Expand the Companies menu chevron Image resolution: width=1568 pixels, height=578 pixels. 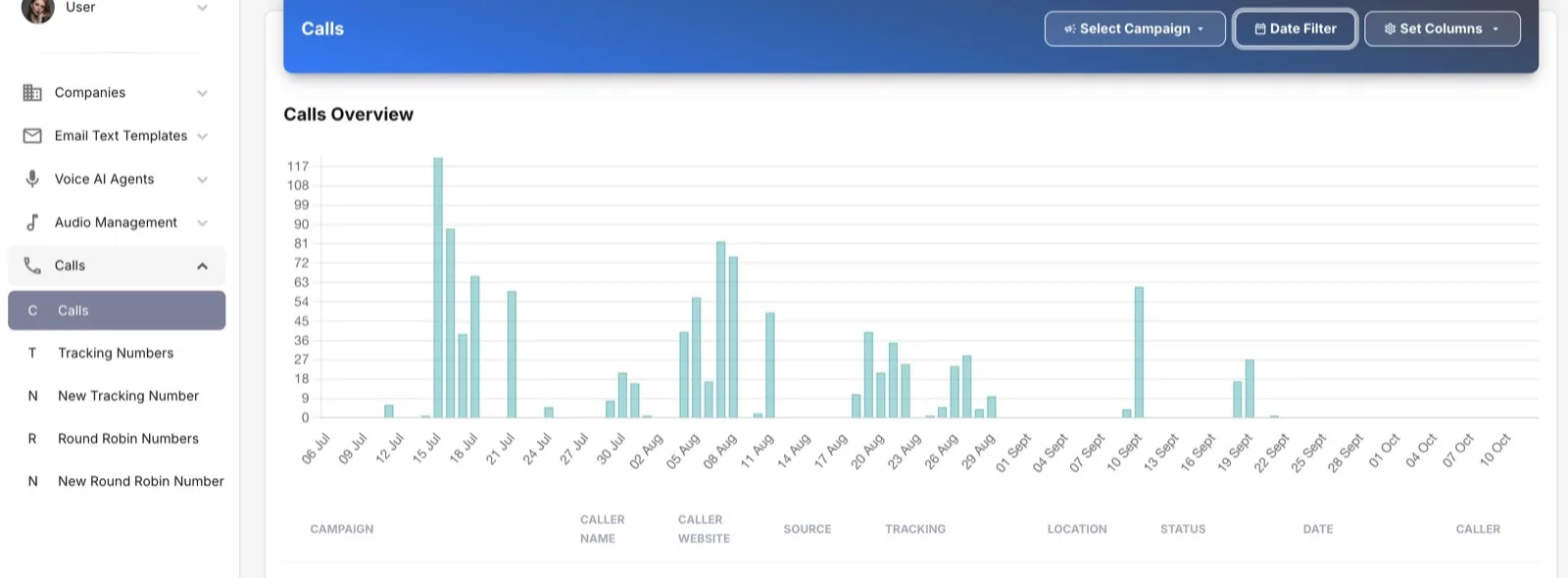tap(202, 93)
